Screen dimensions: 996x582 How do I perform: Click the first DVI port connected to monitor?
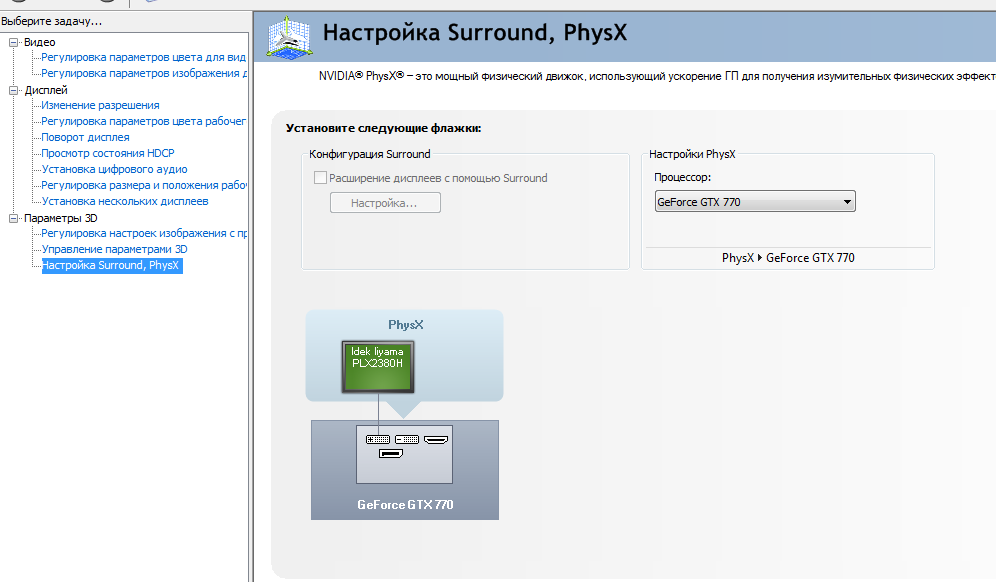coord(378,439)
